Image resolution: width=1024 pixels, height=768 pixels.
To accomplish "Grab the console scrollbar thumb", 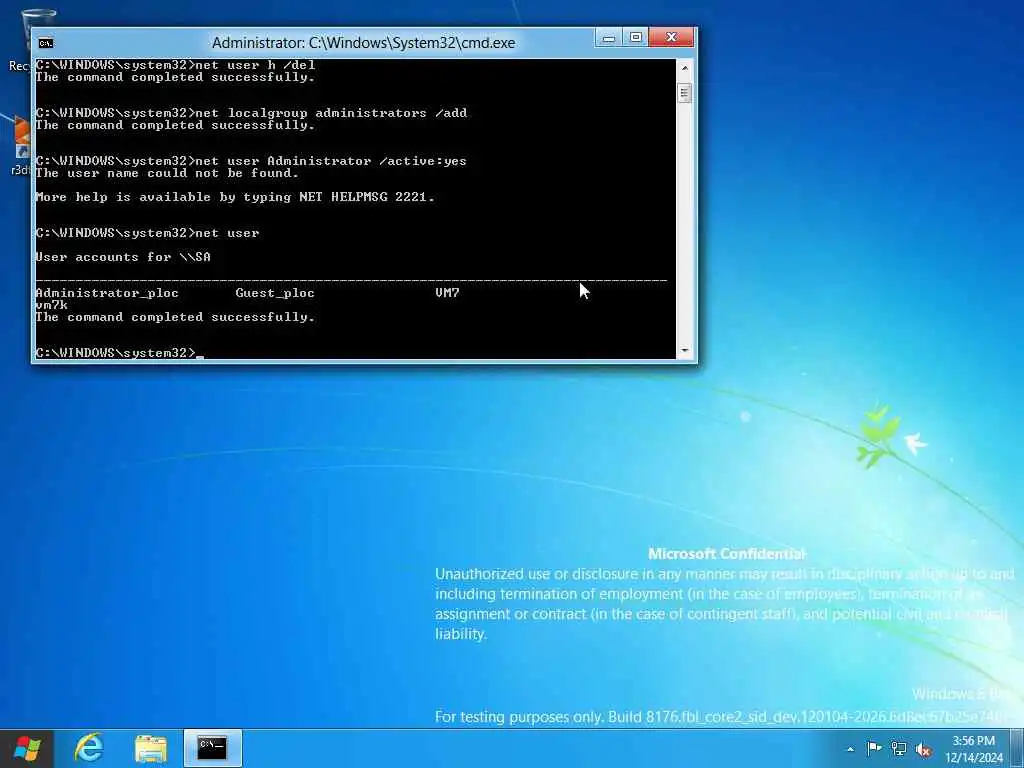I will coord(684,93).
